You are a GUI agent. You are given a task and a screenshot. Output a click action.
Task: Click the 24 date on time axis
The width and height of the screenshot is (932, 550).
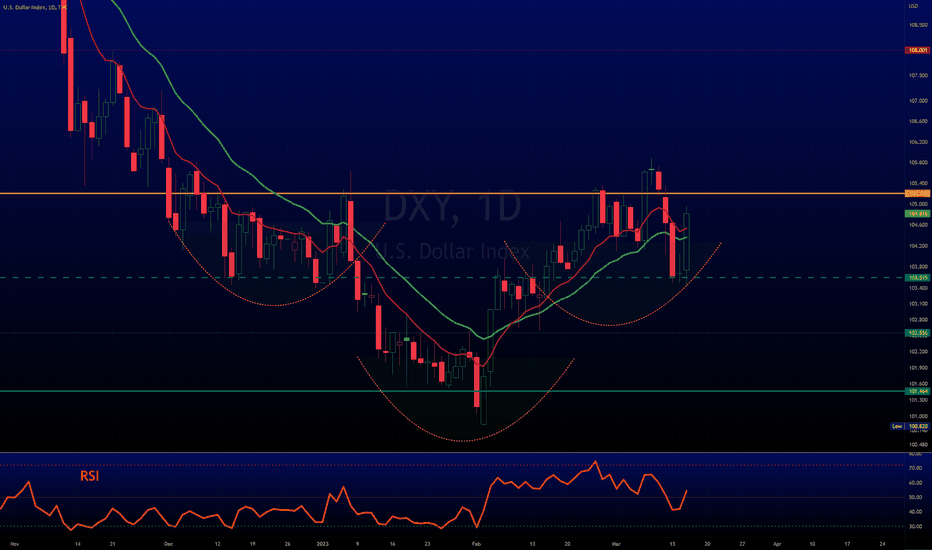pos(882,544)
